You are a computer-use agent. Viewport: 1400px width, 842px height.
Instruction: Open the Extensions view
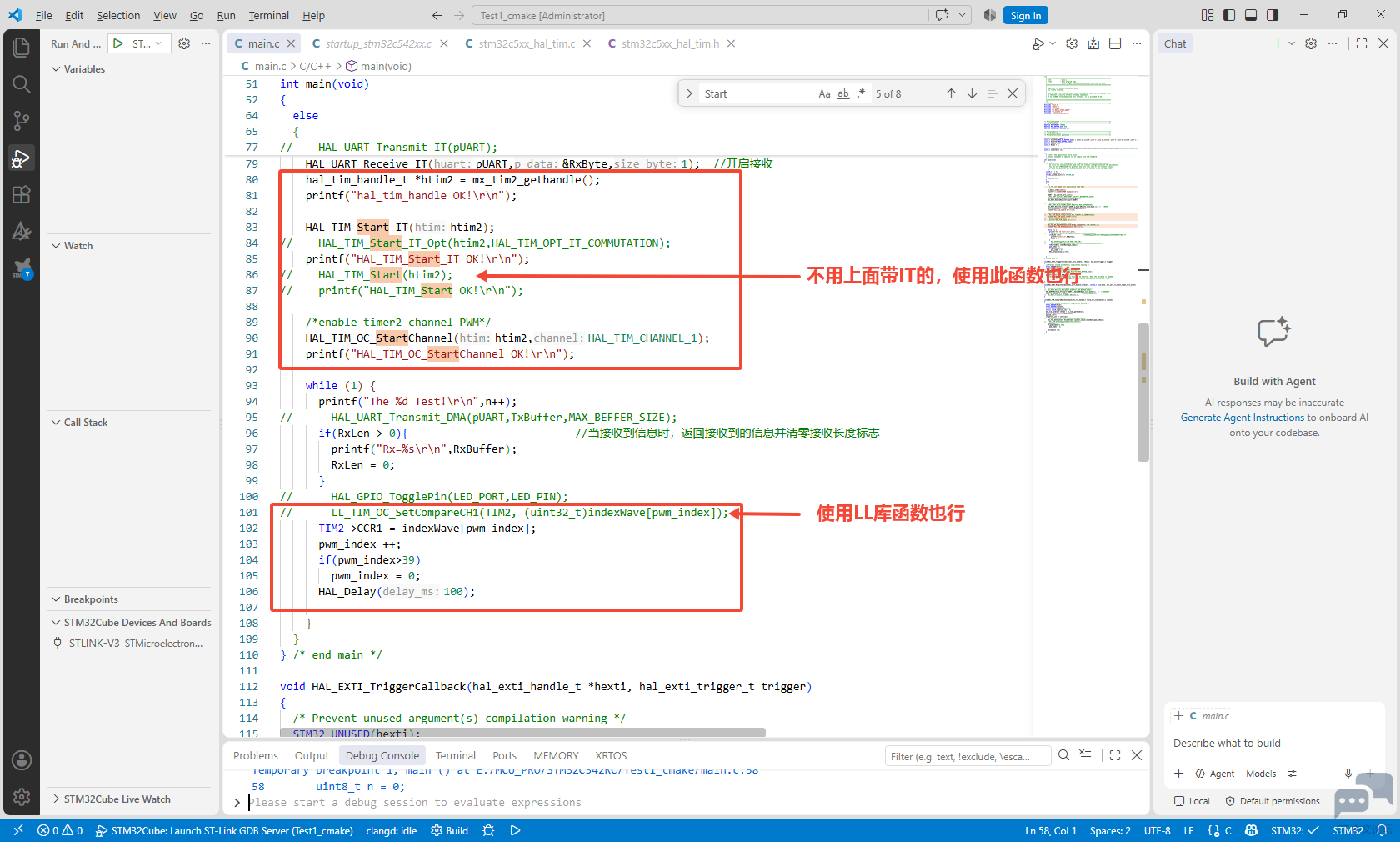click(x=22, y=194)
